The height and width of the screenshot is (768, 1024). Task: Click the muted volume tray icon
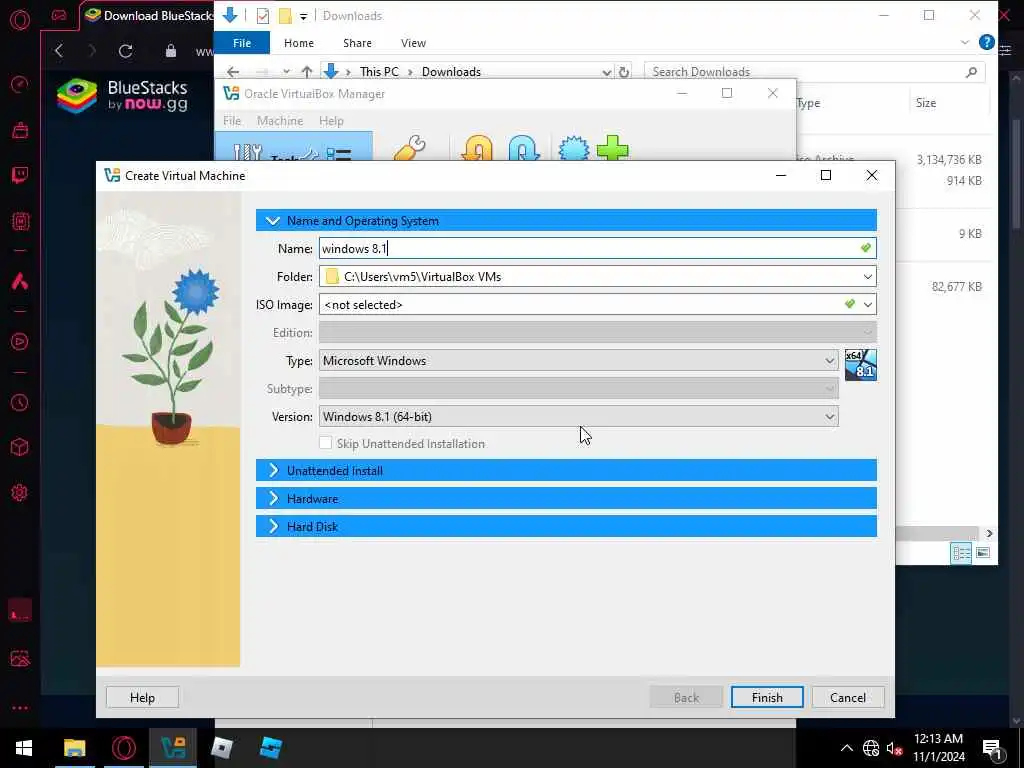point(894,748)
